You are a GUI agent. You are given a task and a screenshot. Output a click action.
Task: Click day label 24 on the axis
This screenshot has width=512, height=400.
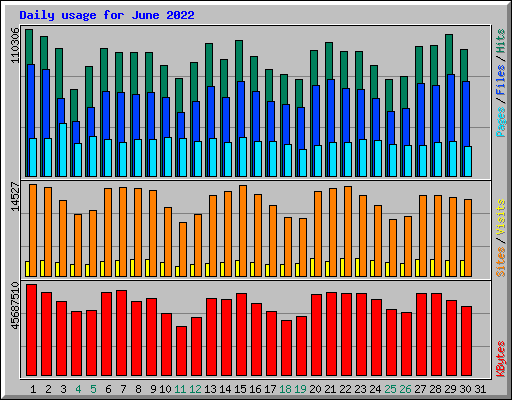coord(375,389)
